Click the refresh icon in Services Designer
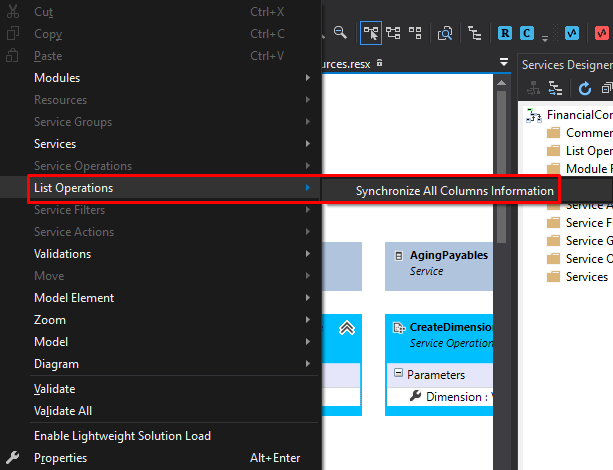 click(x=585, y=88)
